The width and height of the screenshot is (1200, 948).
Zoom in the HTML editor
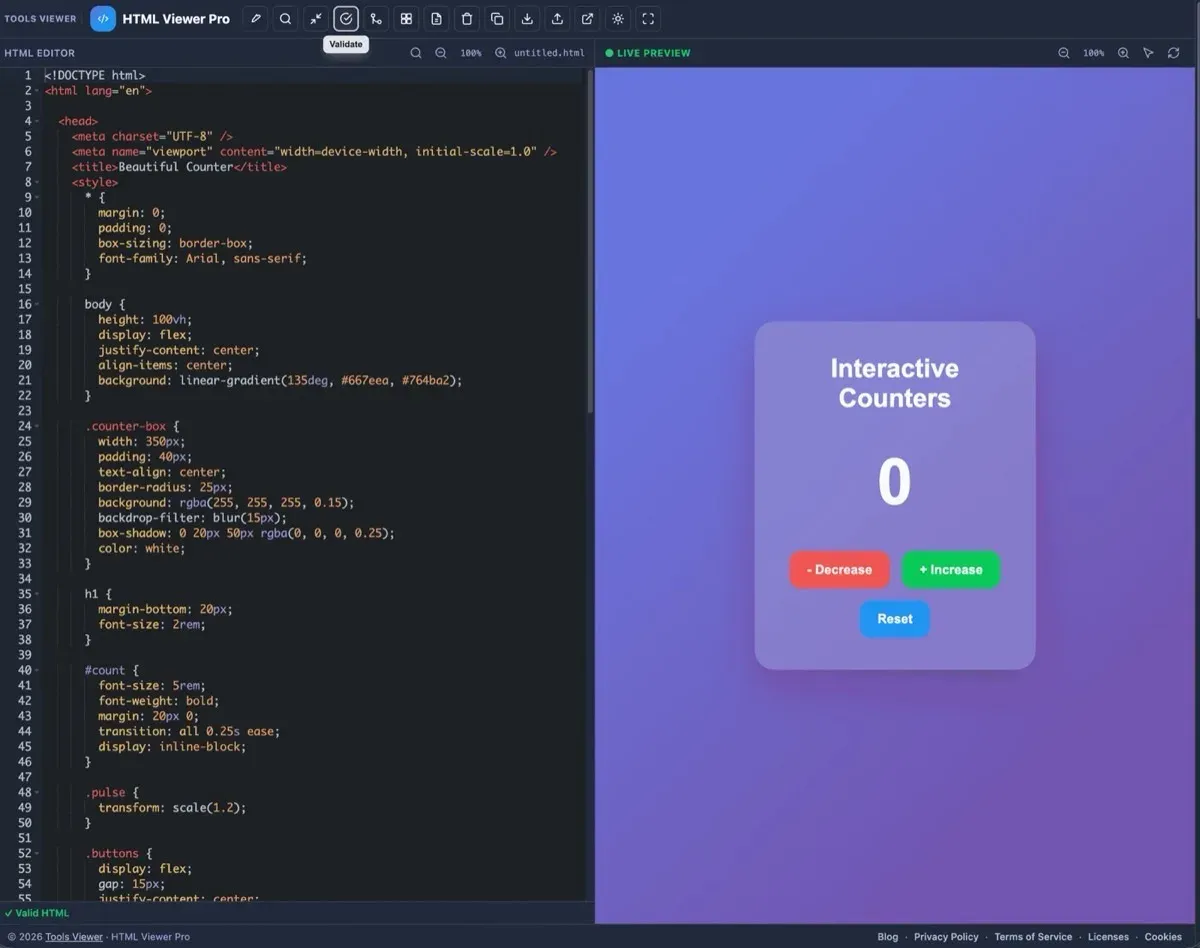[501, 53]
